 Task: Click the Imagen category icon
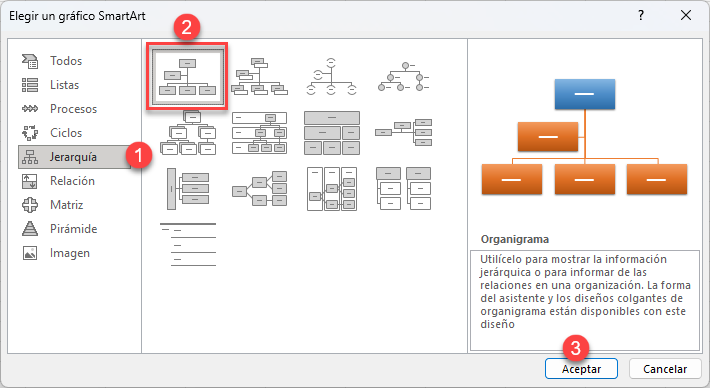pyautogui.click(x=30, y=253)
